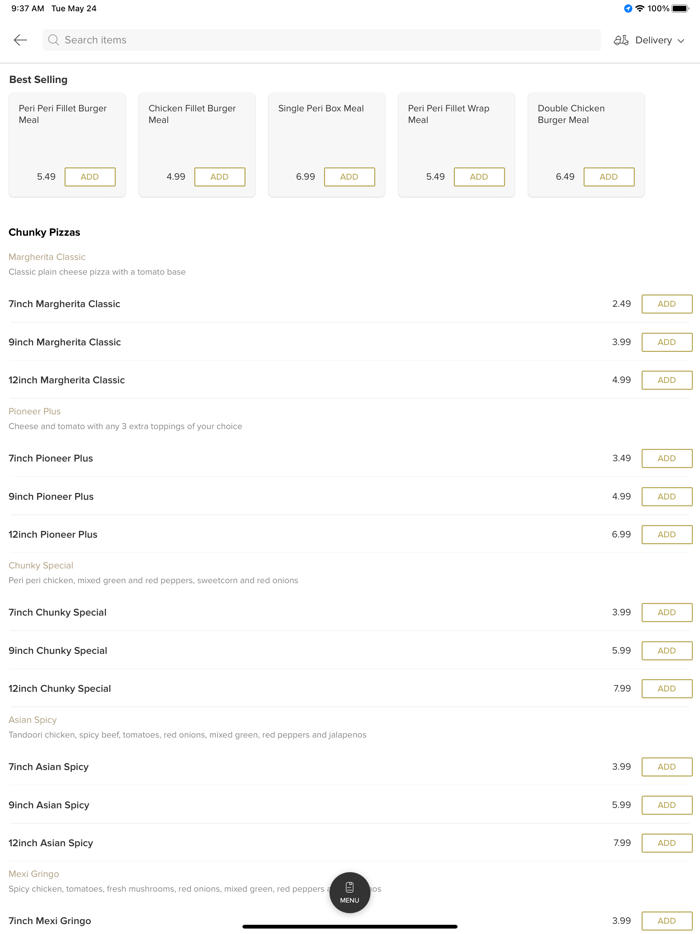Add 7inch Margherita Classic pizza
Image resolution: width=700 pixels, height=934 pixels.
pyautogui.click(x=666, y=304)
